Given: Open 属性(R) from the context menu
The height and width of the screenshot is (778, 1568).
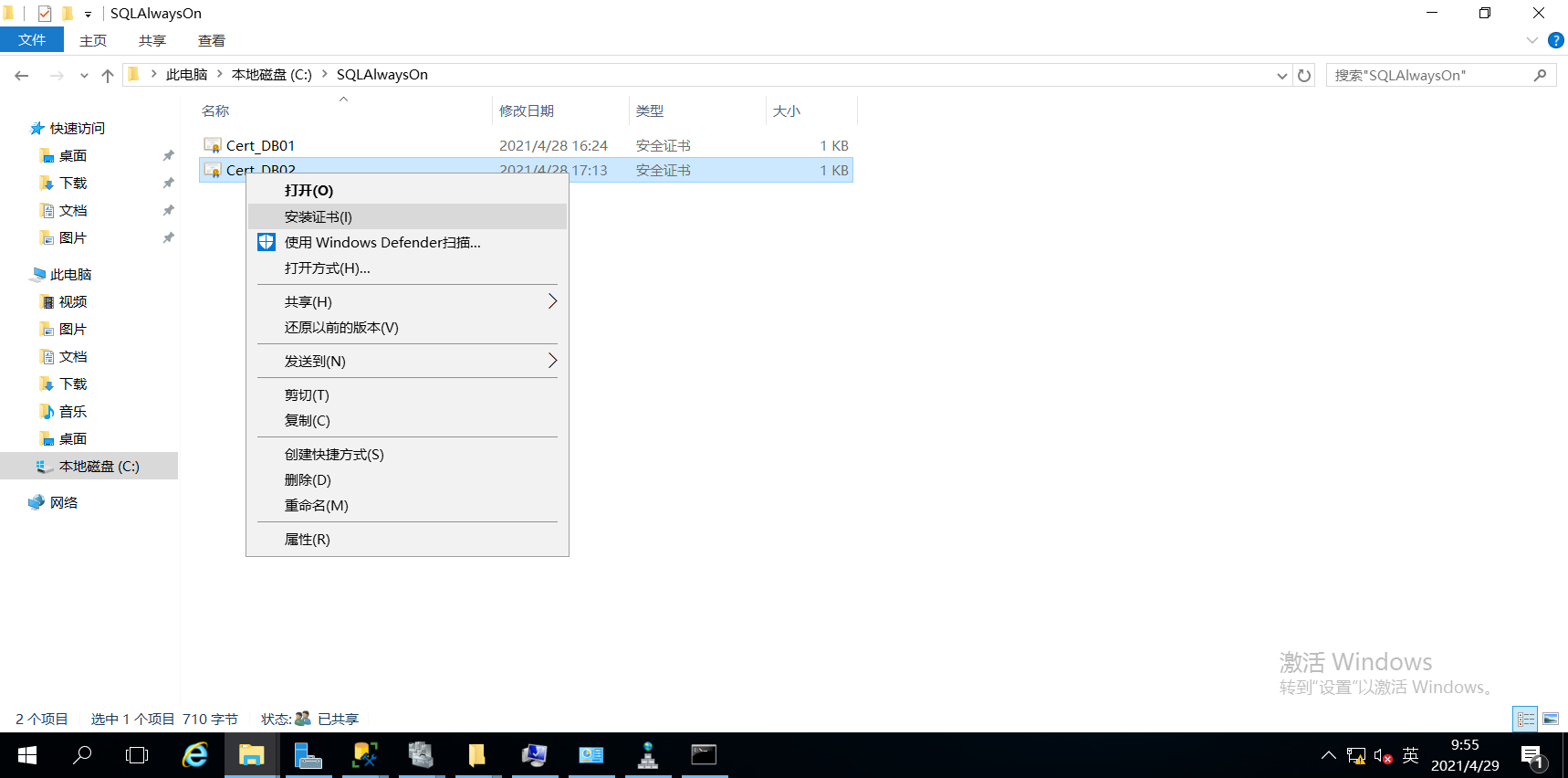Looking at the screenshot, I should [x=407, y=539].
